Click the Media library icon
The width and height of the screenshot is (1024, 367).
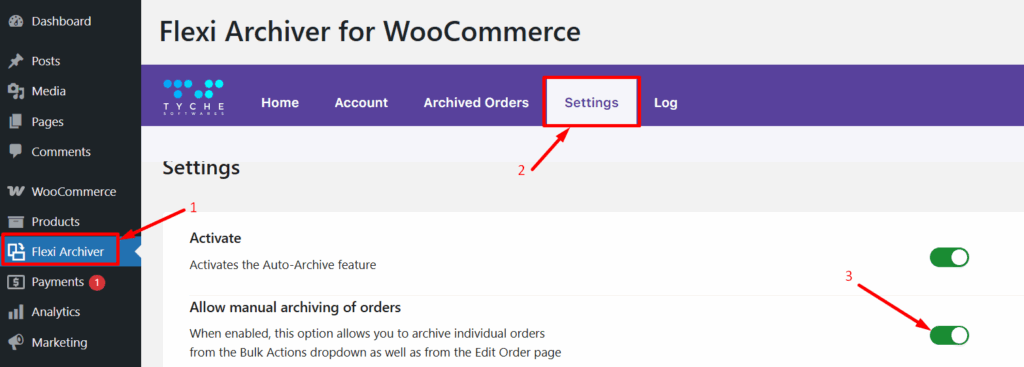coord(16,91)
